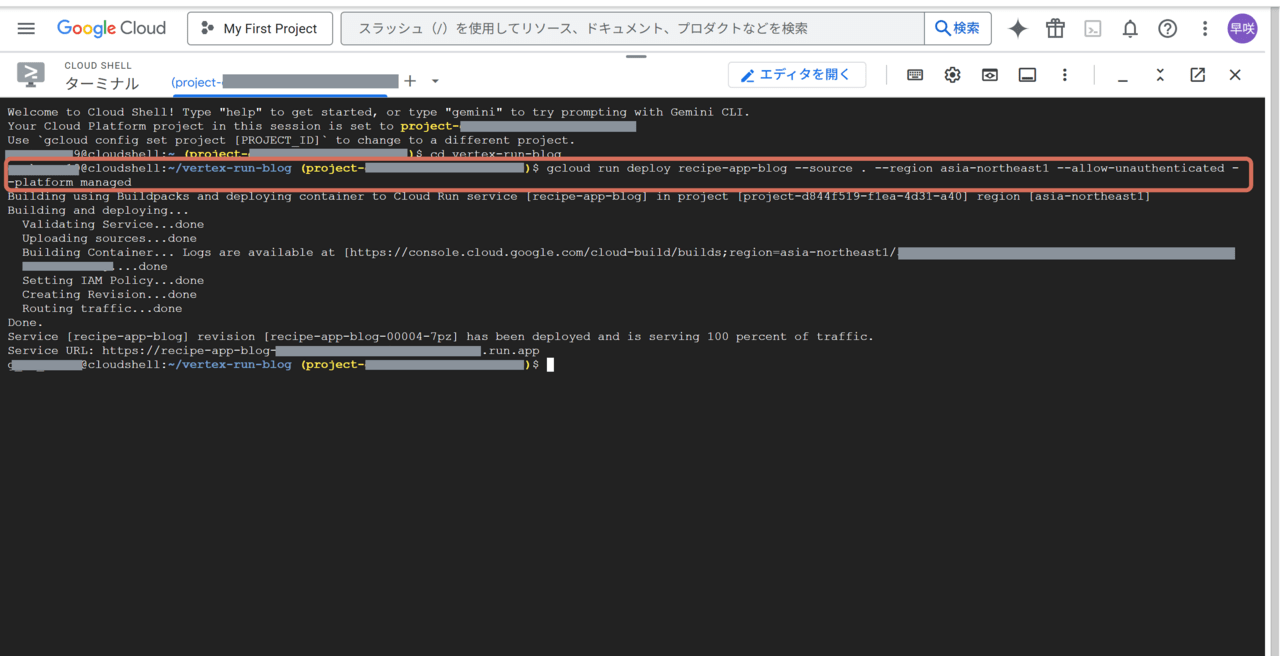
Task: Toggle the on-screen keyboard icon
Action: [x=915, y=75]
